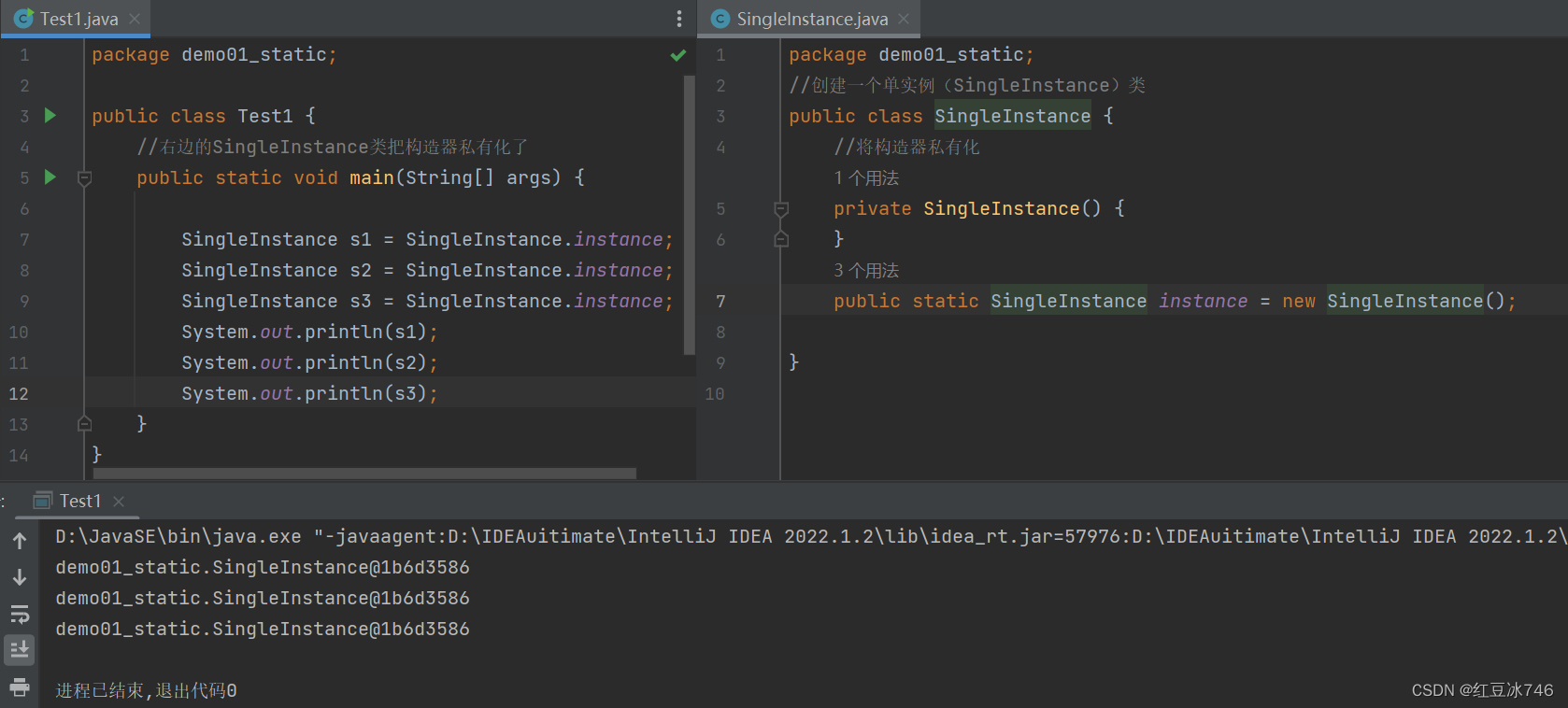Viewport: 1568px width, 708px height.
Task: Click the second 'SingleInstance@1b6d3586' console output line
Action: [263, 598]
